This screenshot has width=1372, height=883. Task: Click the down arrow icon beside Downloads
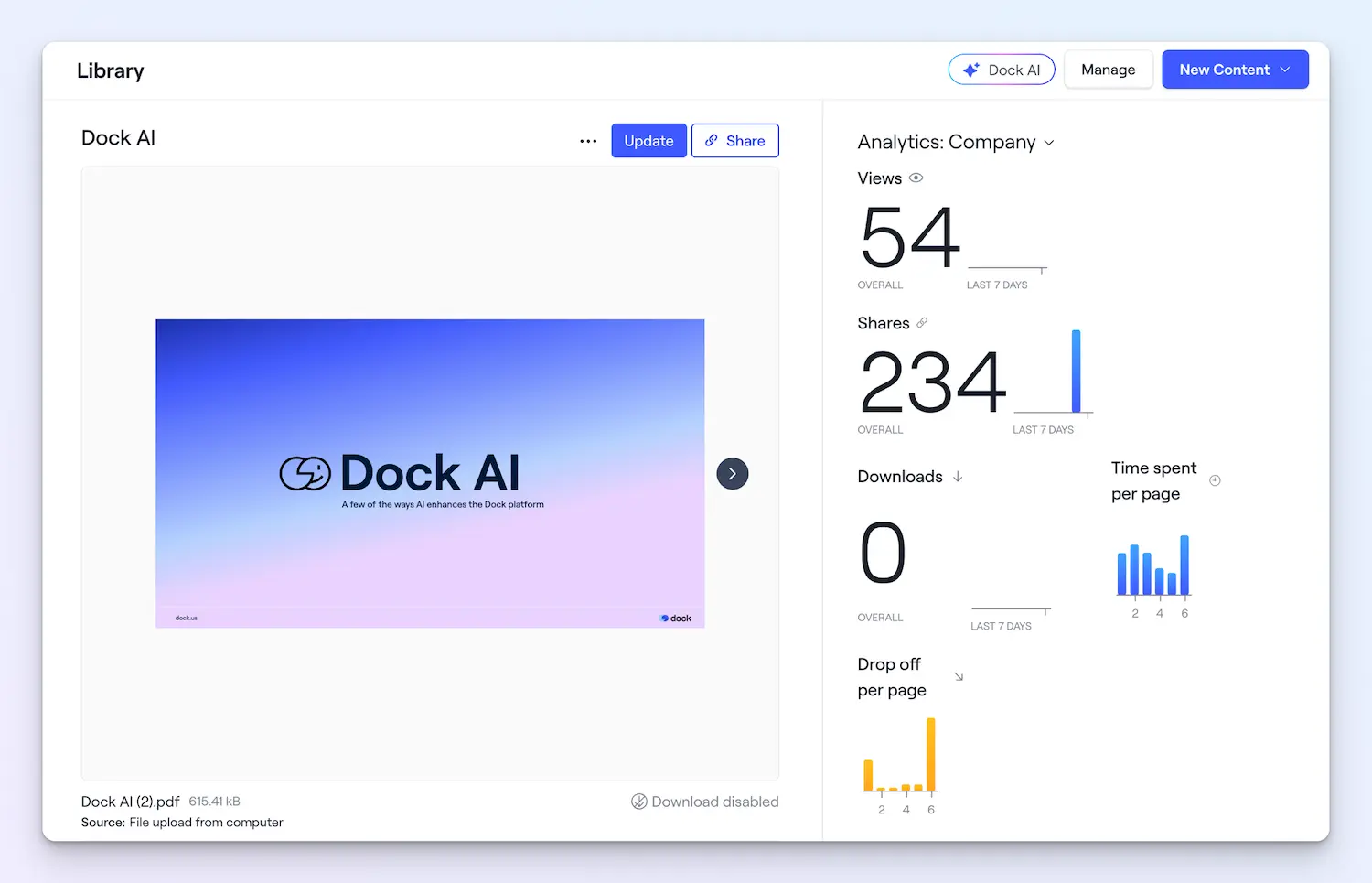point(958,477)
